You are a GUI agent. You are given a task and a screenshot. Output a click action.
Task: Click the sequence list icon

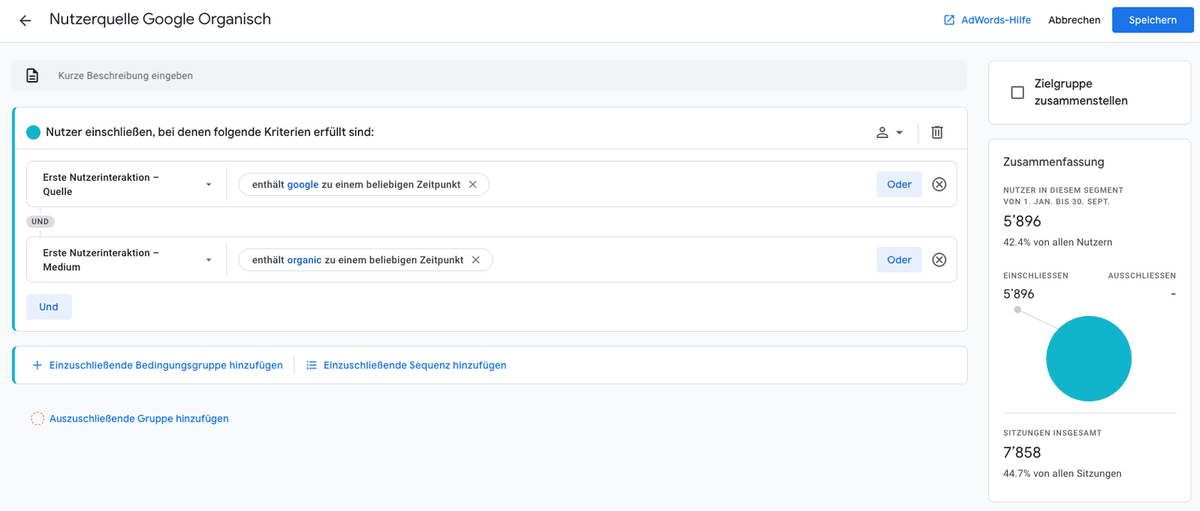point(312,365)
